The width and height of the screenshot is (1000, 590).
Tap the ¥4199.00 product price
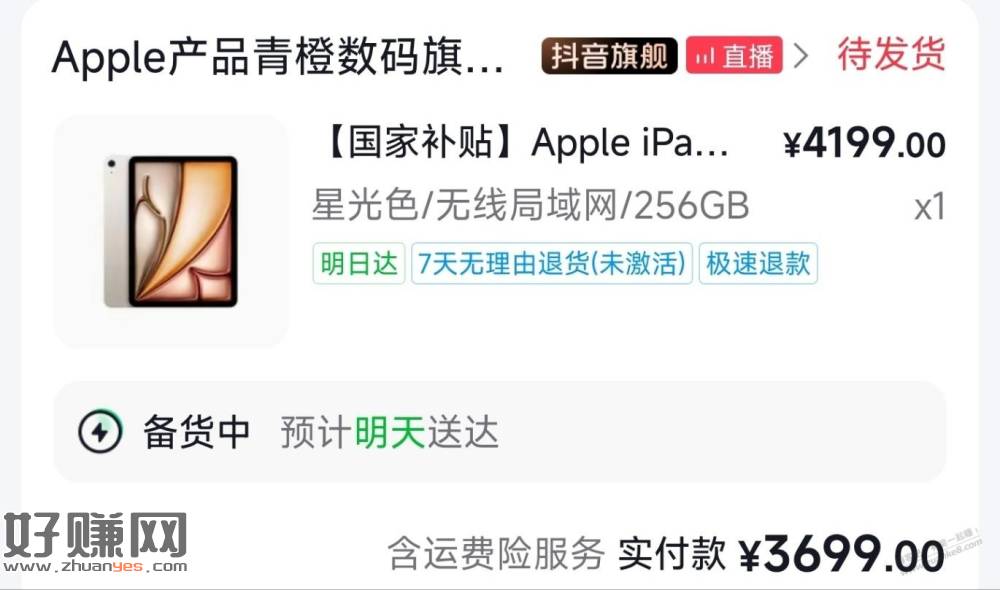864,144
